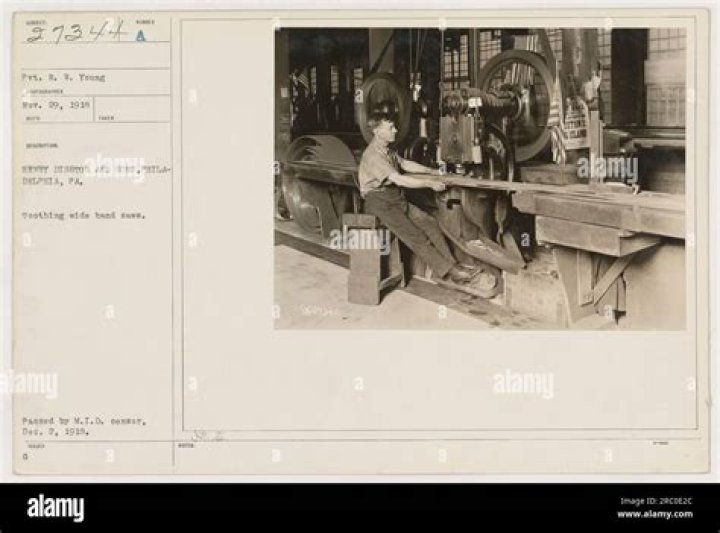
Task: Select the caption Toothing wide band saws
Action: [x=84, y=215]
